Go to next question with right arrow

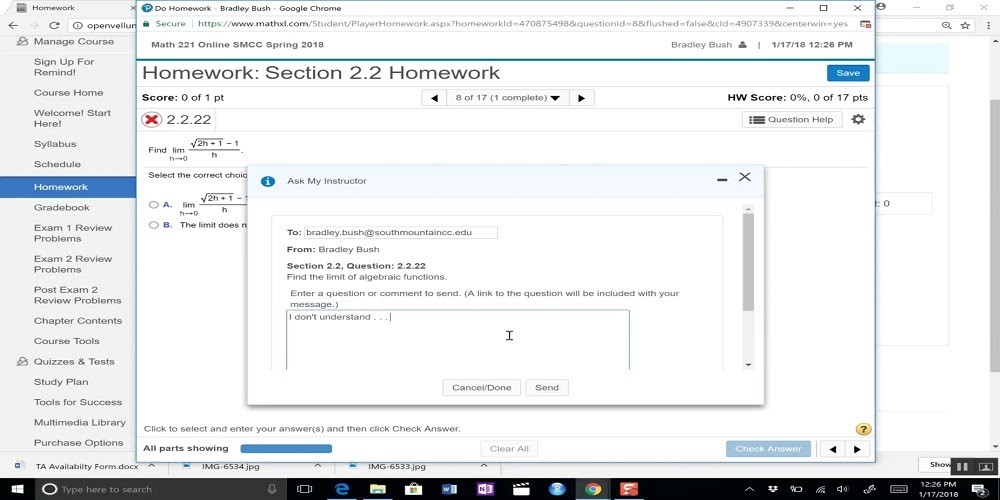click(581, 98)
